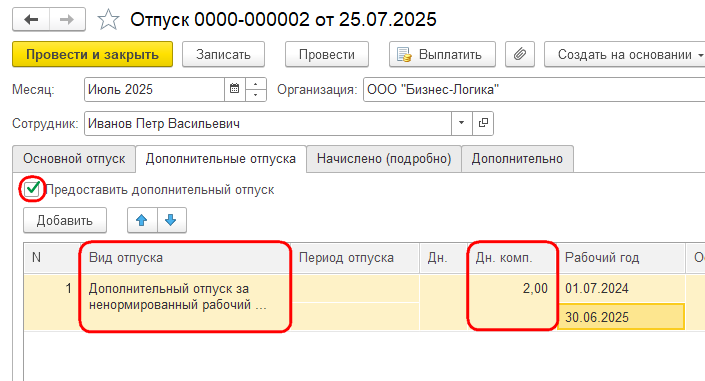Click the Выплатить button

click(442, 54)
